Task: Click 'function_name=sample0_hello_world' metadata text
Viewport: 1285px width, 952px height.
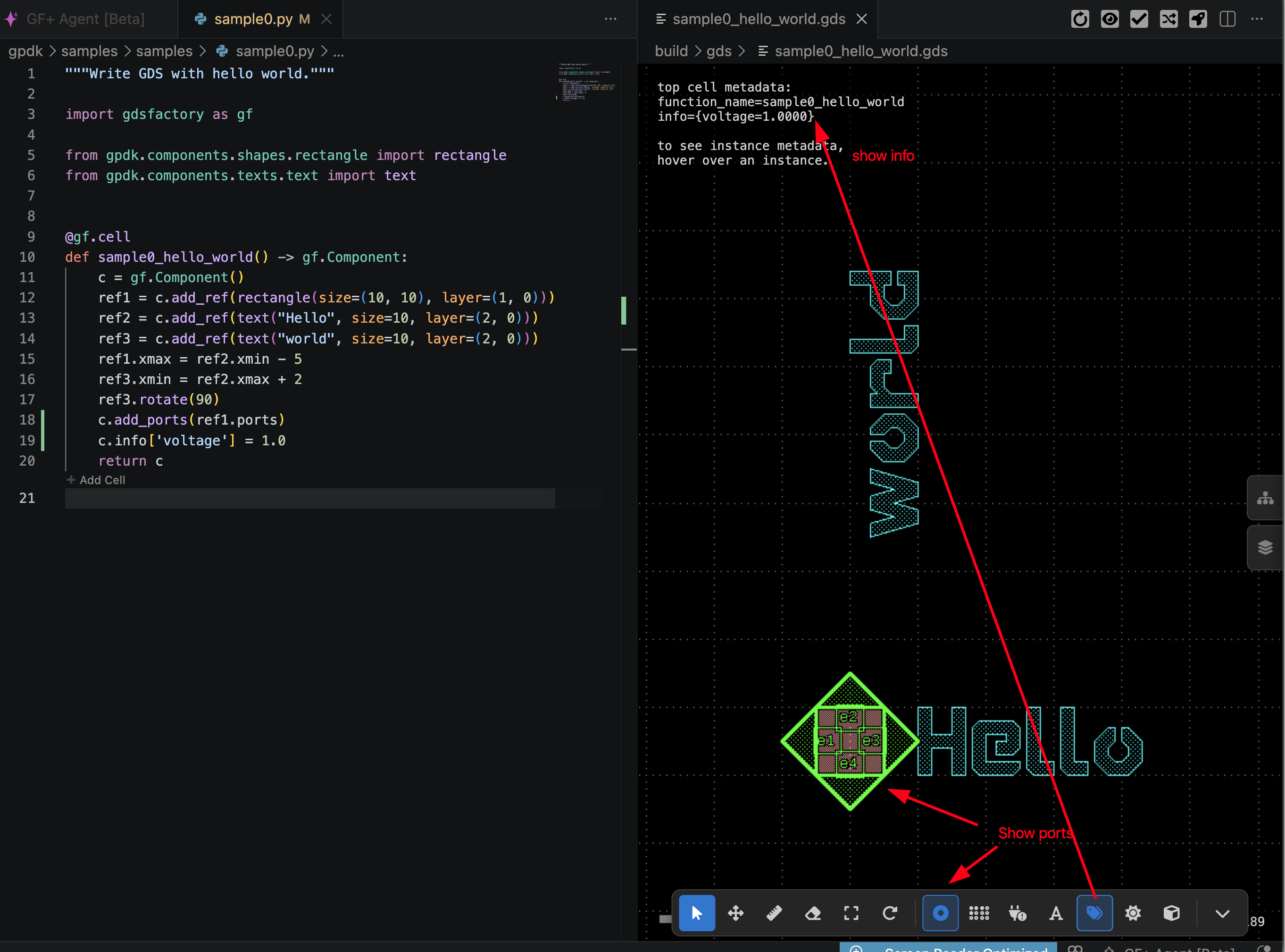Action: click(781, 102)
